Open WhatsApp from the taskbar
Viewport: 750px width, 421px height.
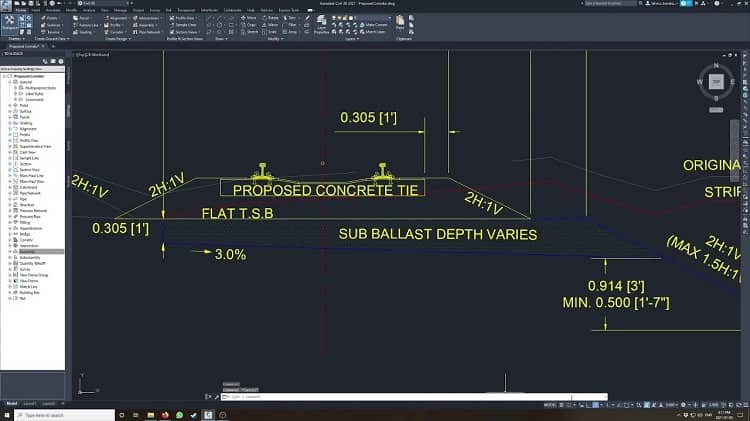click(x=179, y=415)
